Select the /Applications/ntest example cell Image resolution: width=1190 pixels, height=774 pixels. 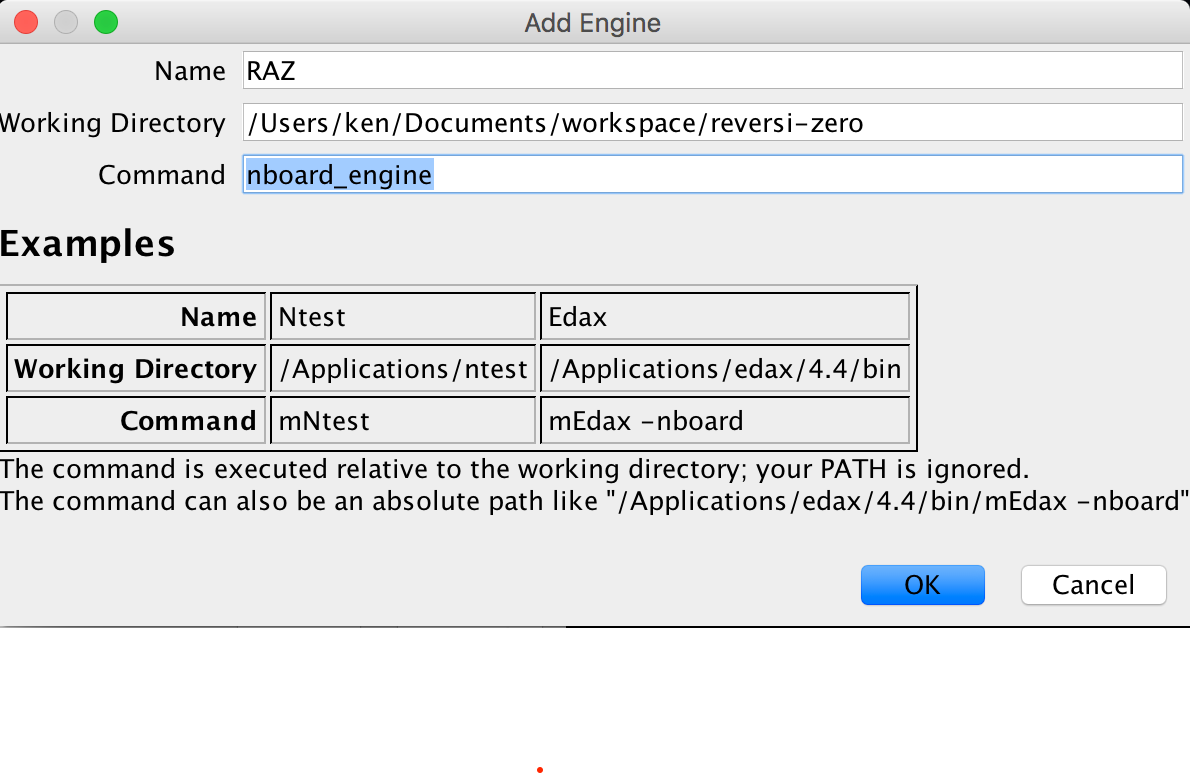pyautogui.click(x=403, y=369)
